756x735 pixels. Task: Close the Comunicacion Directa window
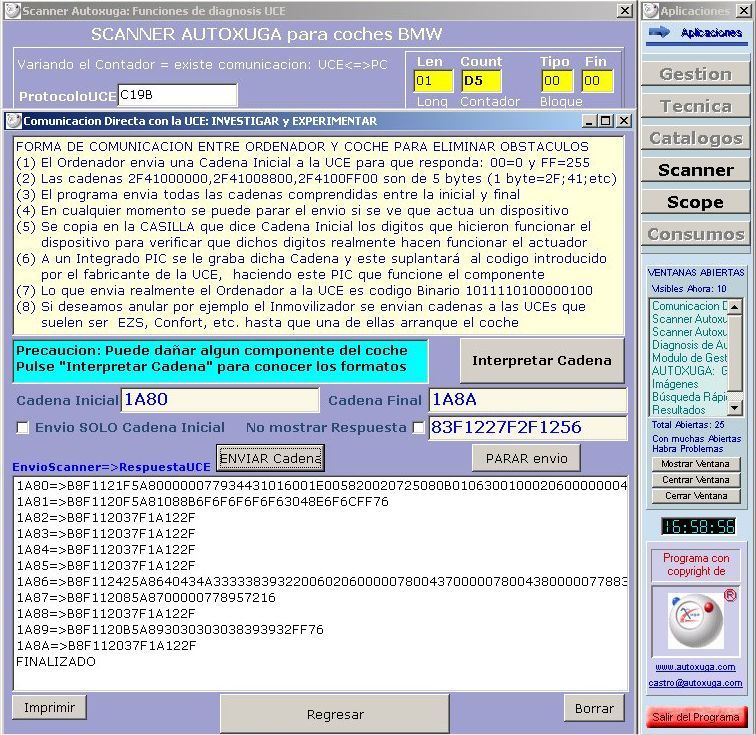[624, 121]
